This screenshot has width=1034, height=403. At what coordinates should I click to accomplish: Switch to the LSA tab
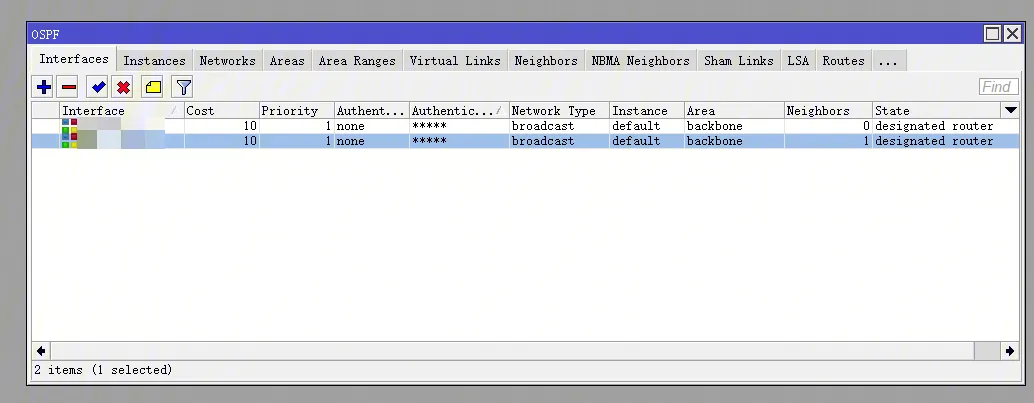tap(797, 61)
